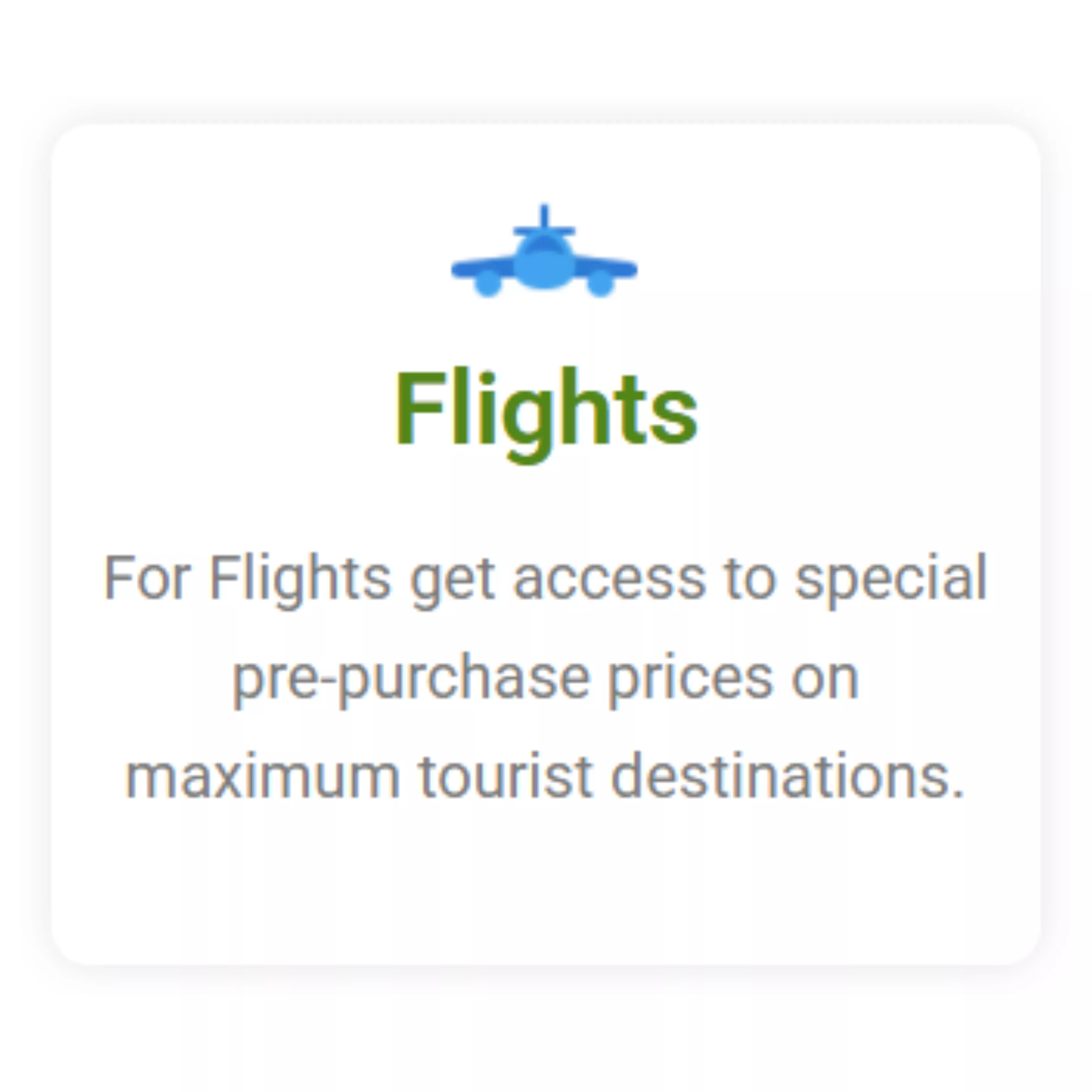Click the airplane's left engine
Image resolution: width=1092 pixels, height=1092 pixels.
[x=488, y=284]
